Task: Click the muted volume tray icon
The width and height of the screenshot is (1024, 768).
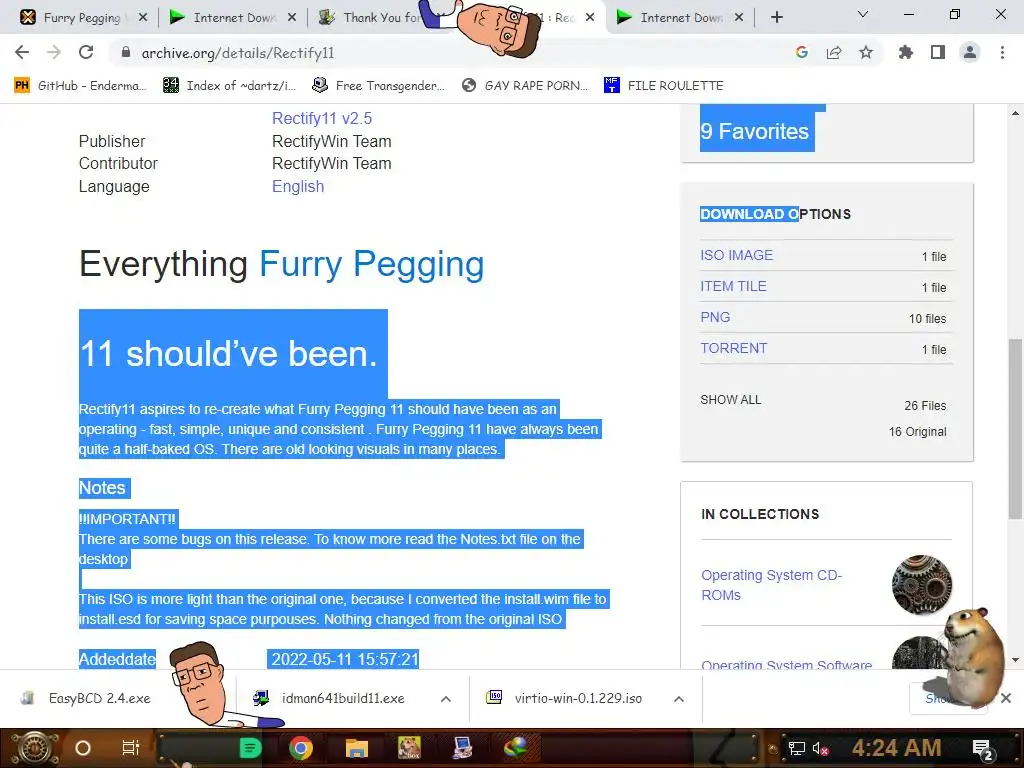Action: tap(820, 748)
